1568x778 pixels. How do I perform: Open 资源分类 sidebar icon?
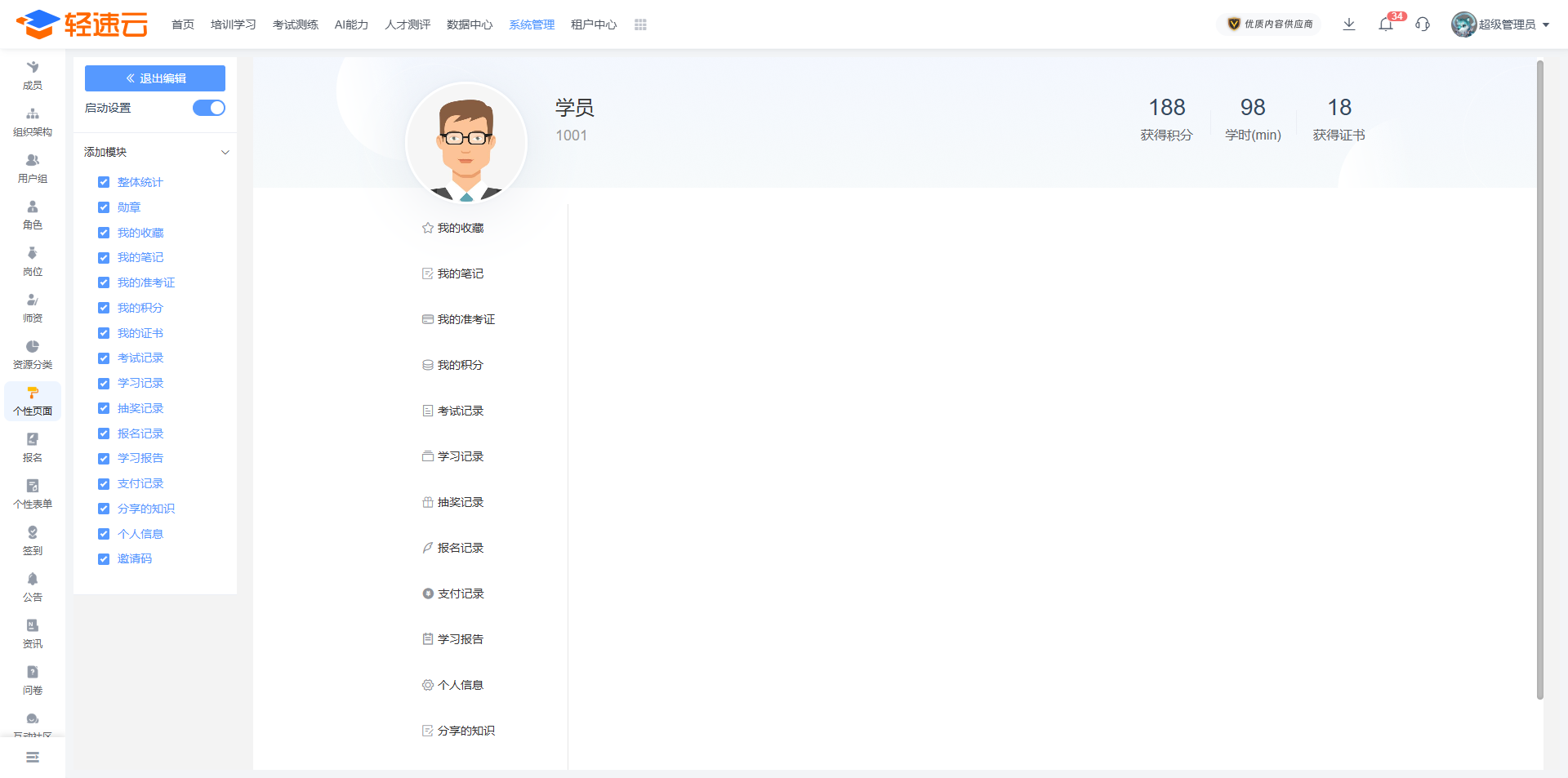tap(33, 354)
